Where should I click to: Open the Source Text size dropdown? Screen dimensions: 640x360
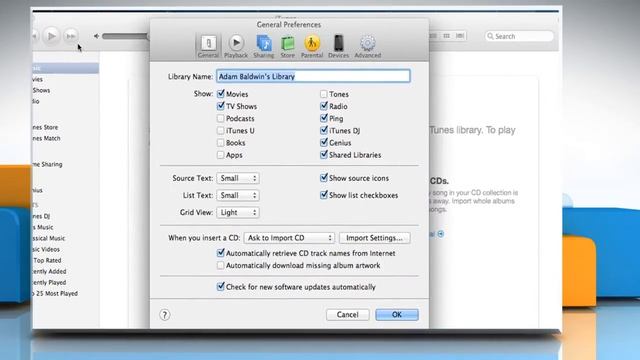(x=238, y=178)
